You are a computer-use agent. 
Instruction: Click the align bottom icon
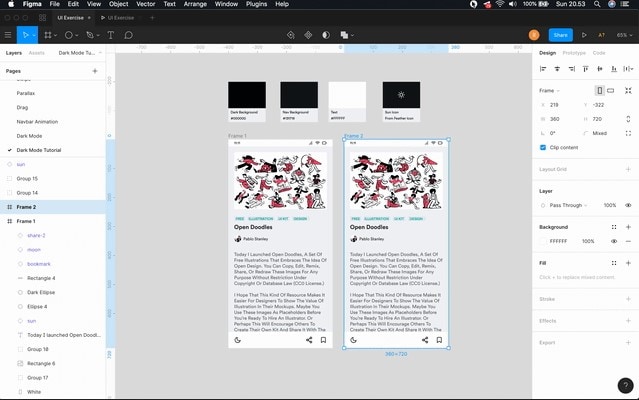pyautogui.click(x=614, y=69)
